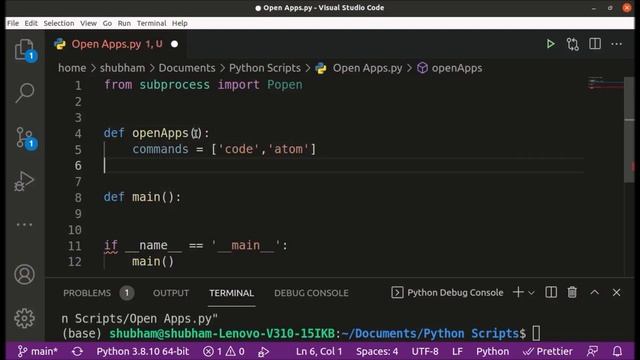This screenshot has width=640, height=360.
Task: Click the editor minimap preview
Action: (x=605, y=84)
